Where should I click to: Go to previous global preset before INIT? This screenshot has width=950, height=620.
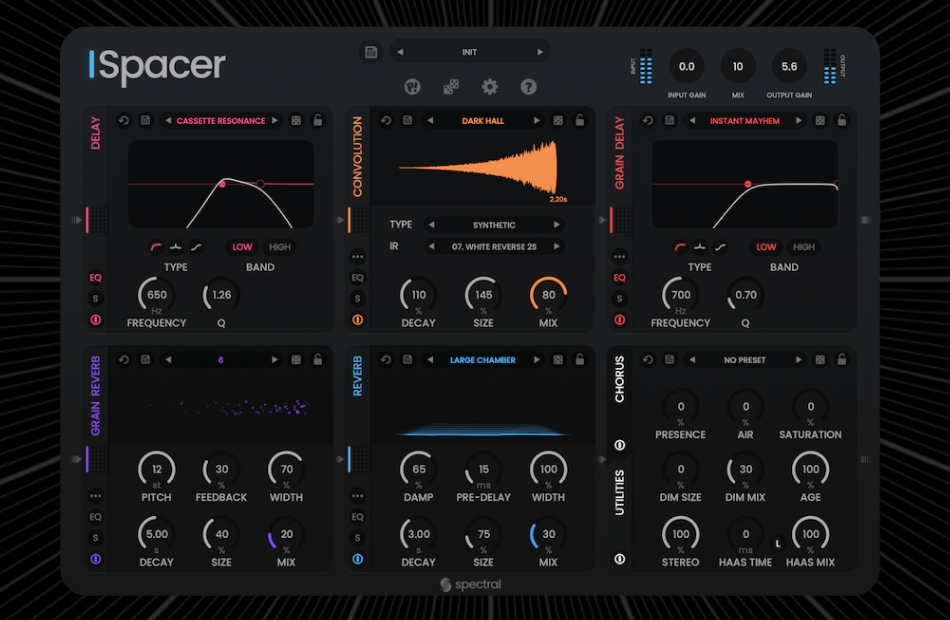[400, 52]
